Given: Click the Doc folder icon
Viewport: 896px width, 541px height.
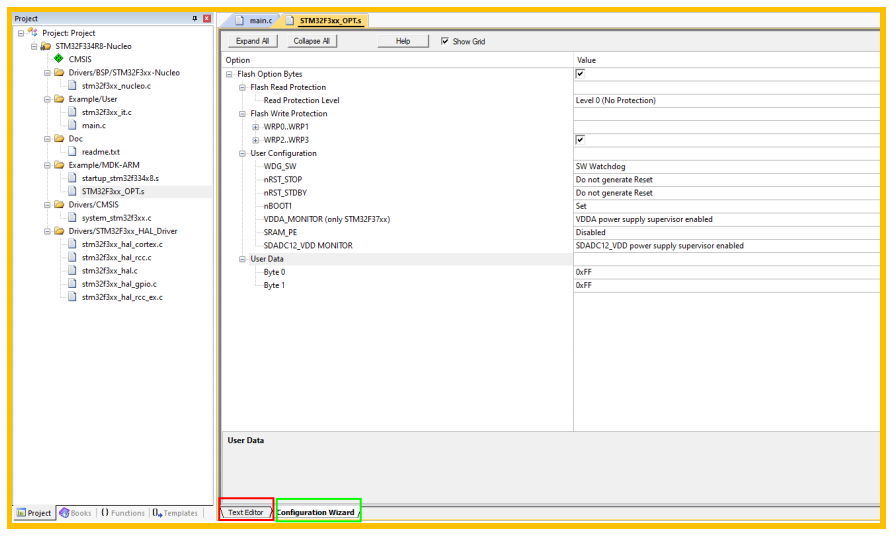Looking at the screenshot, I should coord(59,138).
